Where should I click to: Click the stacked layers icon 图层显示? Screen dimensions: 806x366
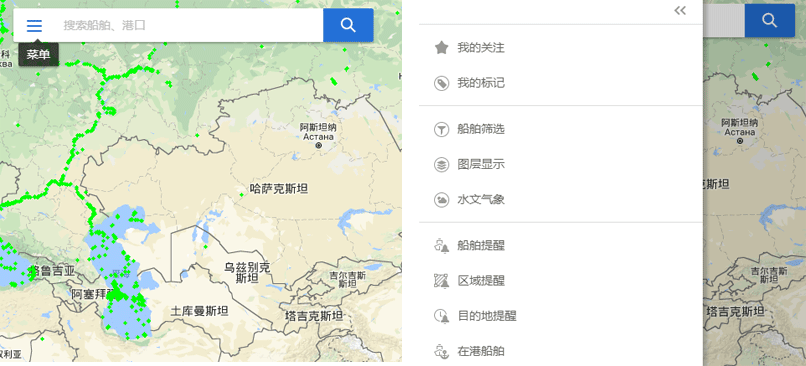point(442,164)
